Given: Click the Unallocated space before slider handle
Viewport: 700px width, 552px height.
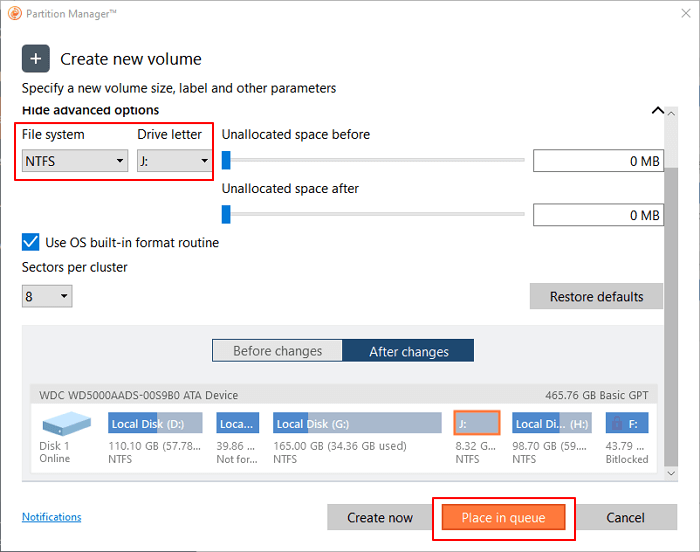Looking at the screenshot, I should (226, 160).
